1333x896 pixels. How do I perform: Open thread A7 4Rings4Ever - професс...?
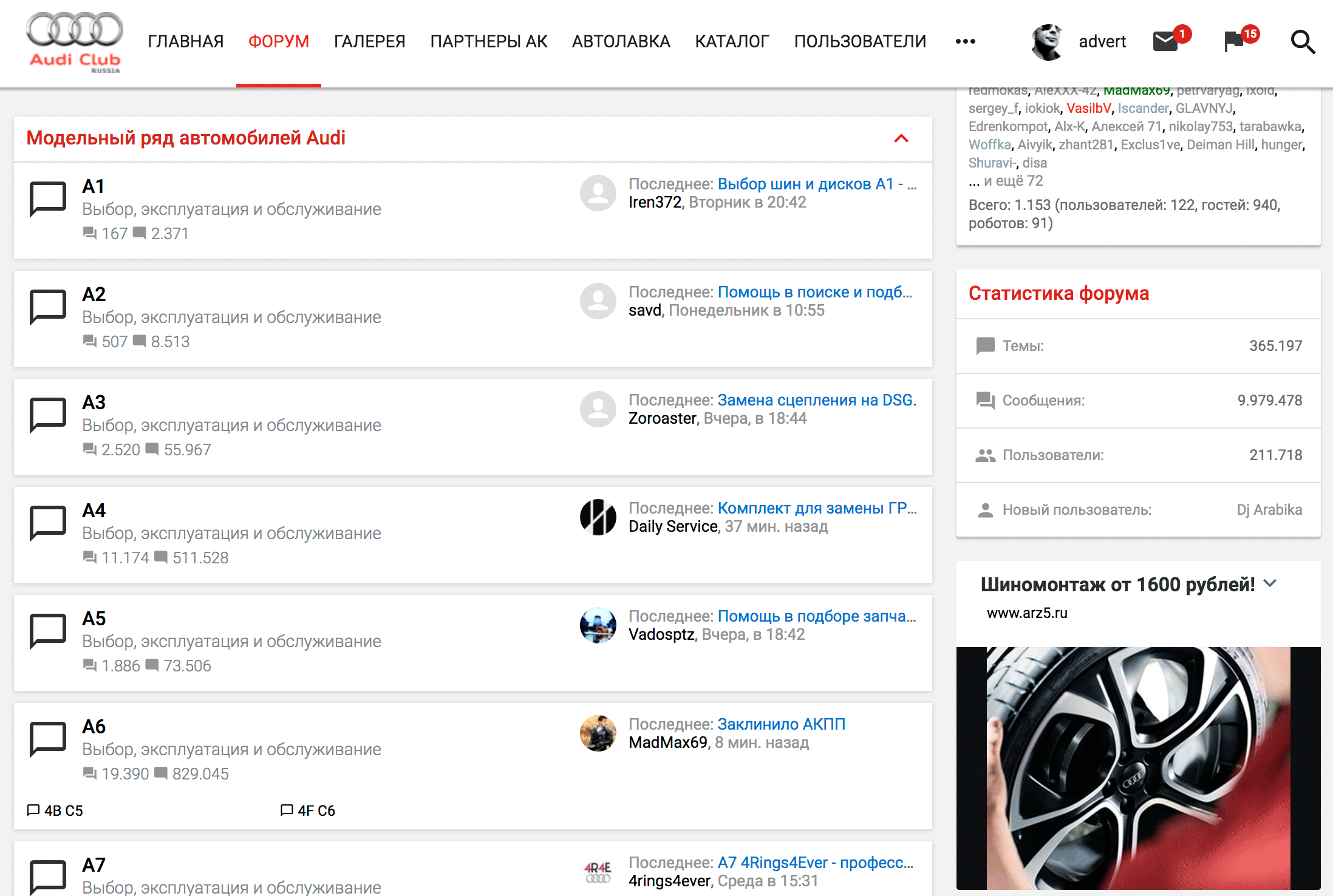816,863
